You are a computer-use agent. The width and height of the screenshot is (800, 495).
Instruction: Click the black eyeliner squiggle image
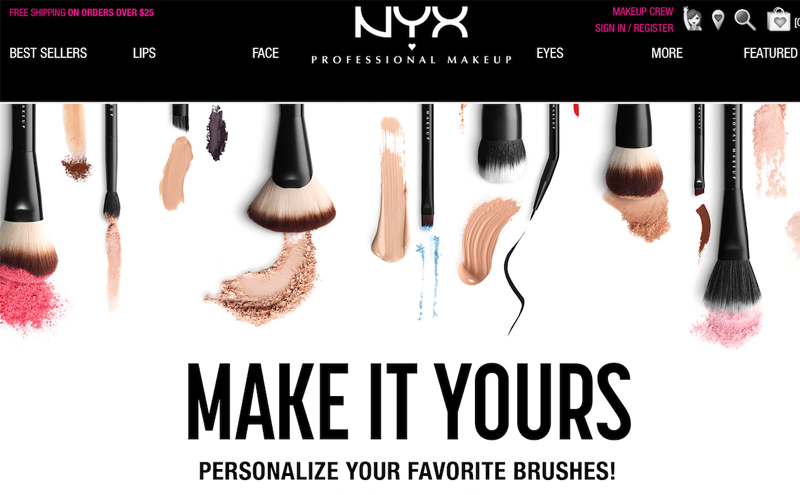[x=515, y=283]
